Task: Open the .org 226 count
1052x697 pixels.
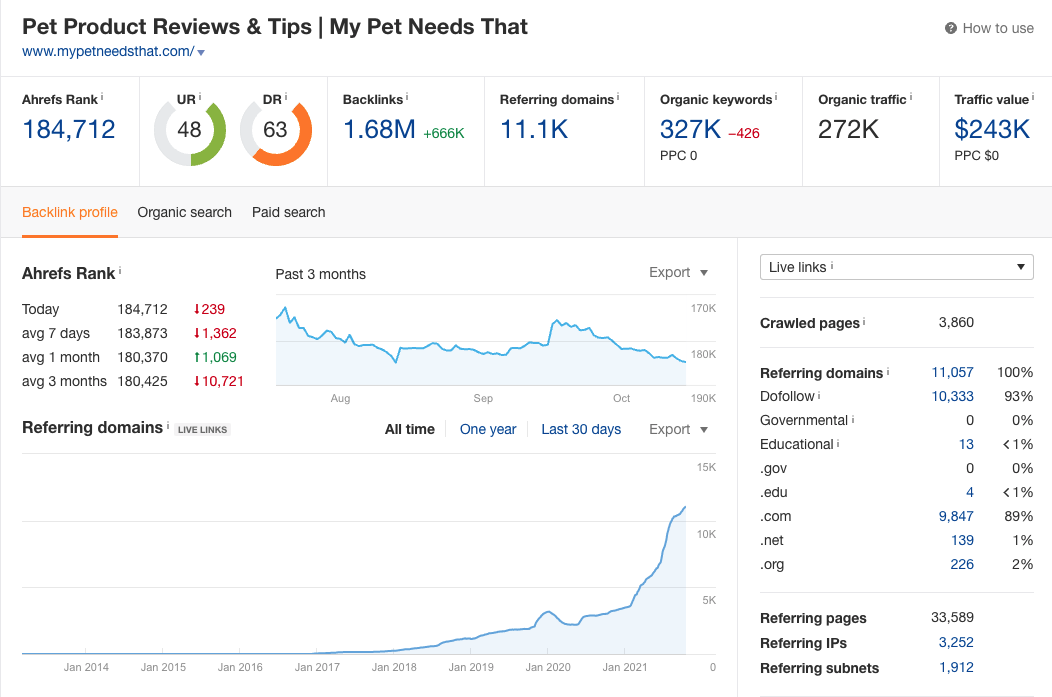Action: (961, 565)
